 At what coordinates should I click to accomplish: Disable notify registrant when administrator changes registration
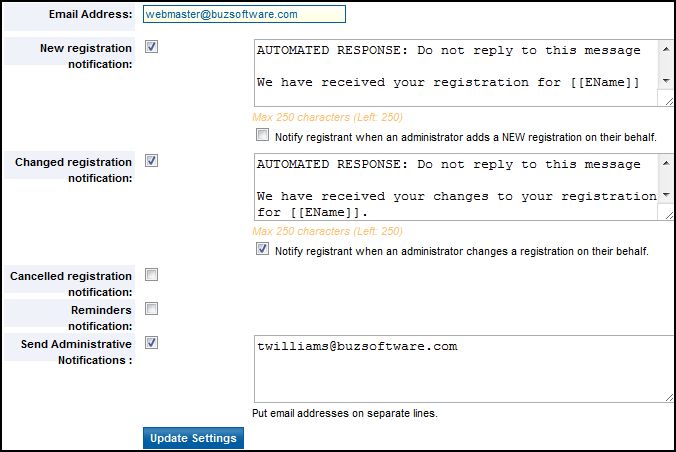pyautogui.click(x=262, y=250)
